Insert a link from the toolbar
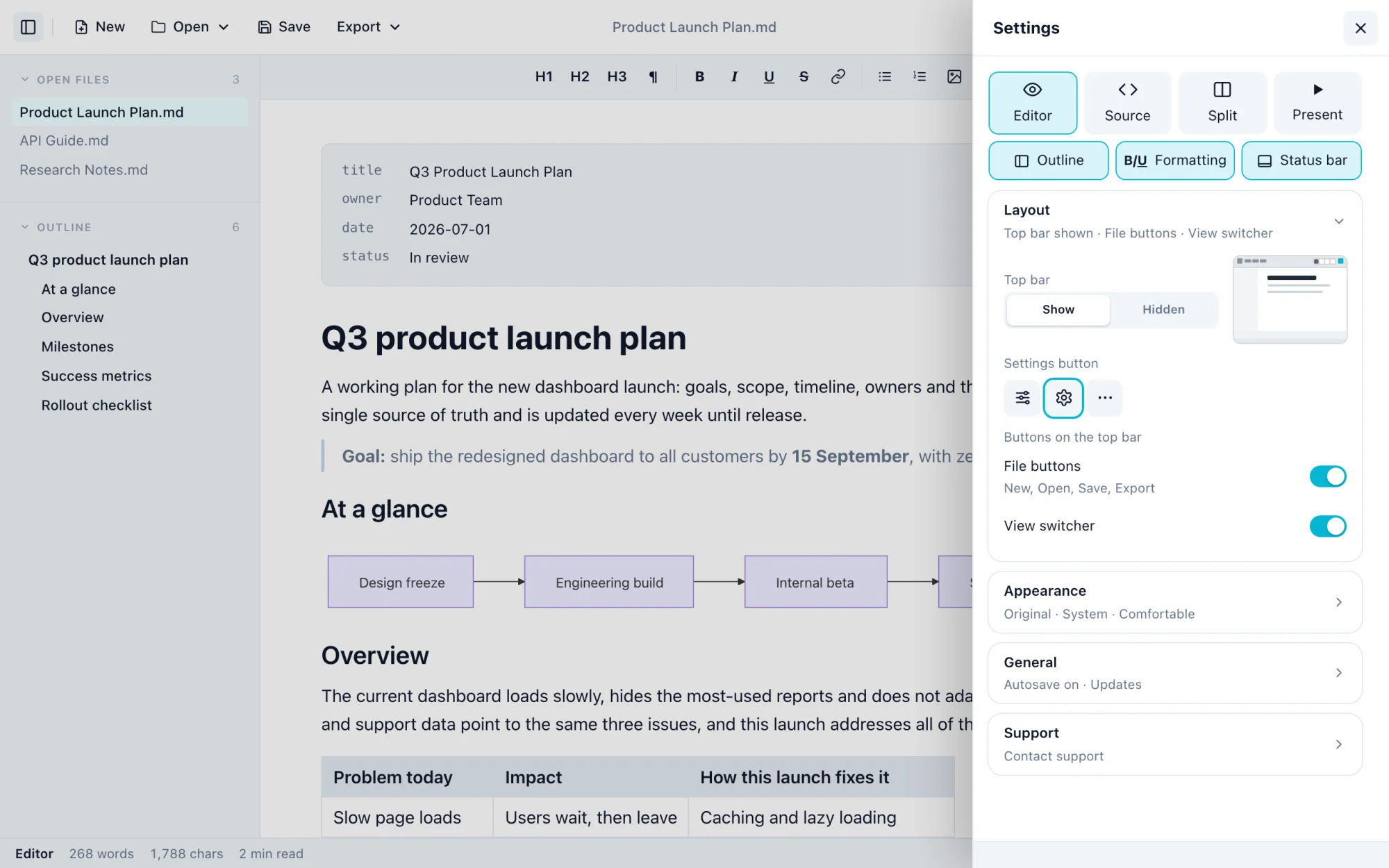Screen dimensions: 1389x868 (838, 76)
